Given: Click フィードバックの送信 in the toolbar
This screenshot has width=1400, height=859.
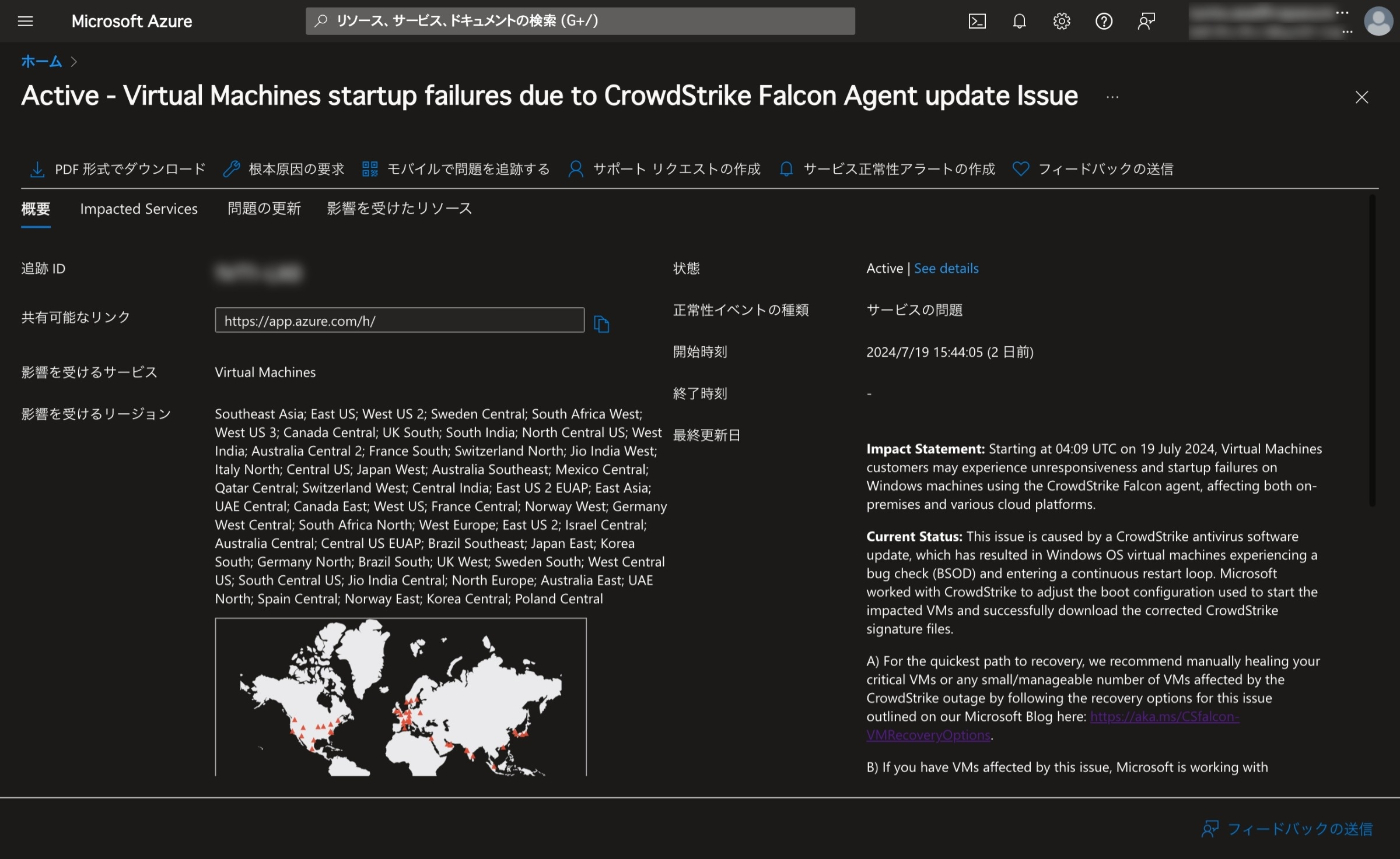Looking at the screenshot, I should [x=1105, y=169].
